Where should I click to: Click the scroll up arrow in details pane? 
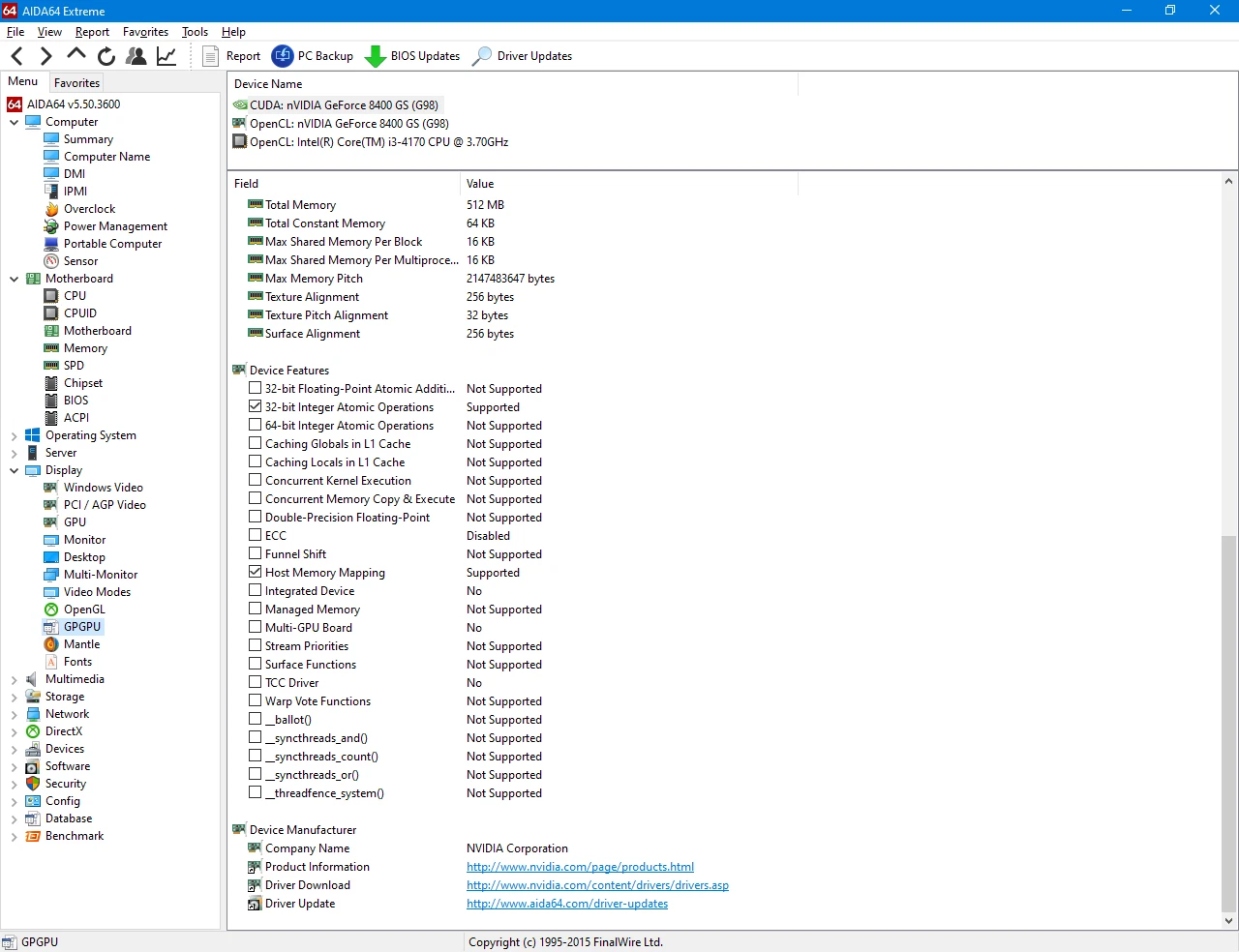pyautogui.click(x=1228, y=181)
